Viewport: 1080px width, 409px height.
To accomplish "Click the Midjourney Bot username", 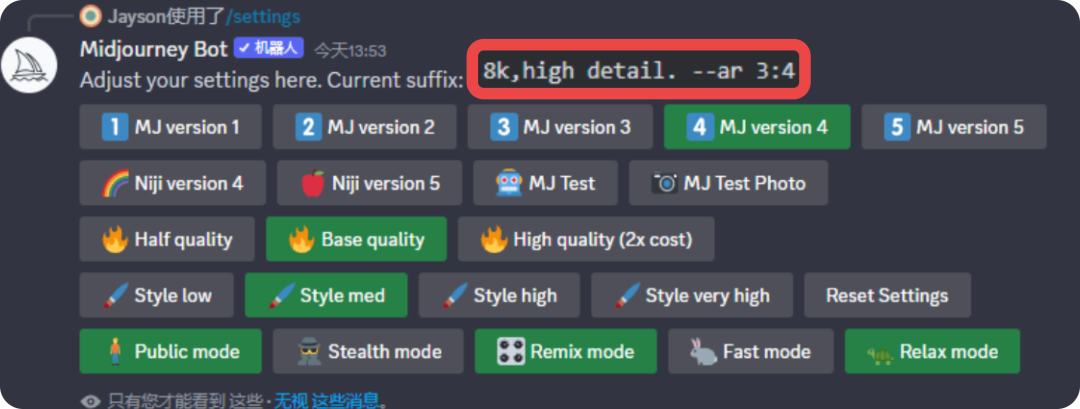I will 154,49.
